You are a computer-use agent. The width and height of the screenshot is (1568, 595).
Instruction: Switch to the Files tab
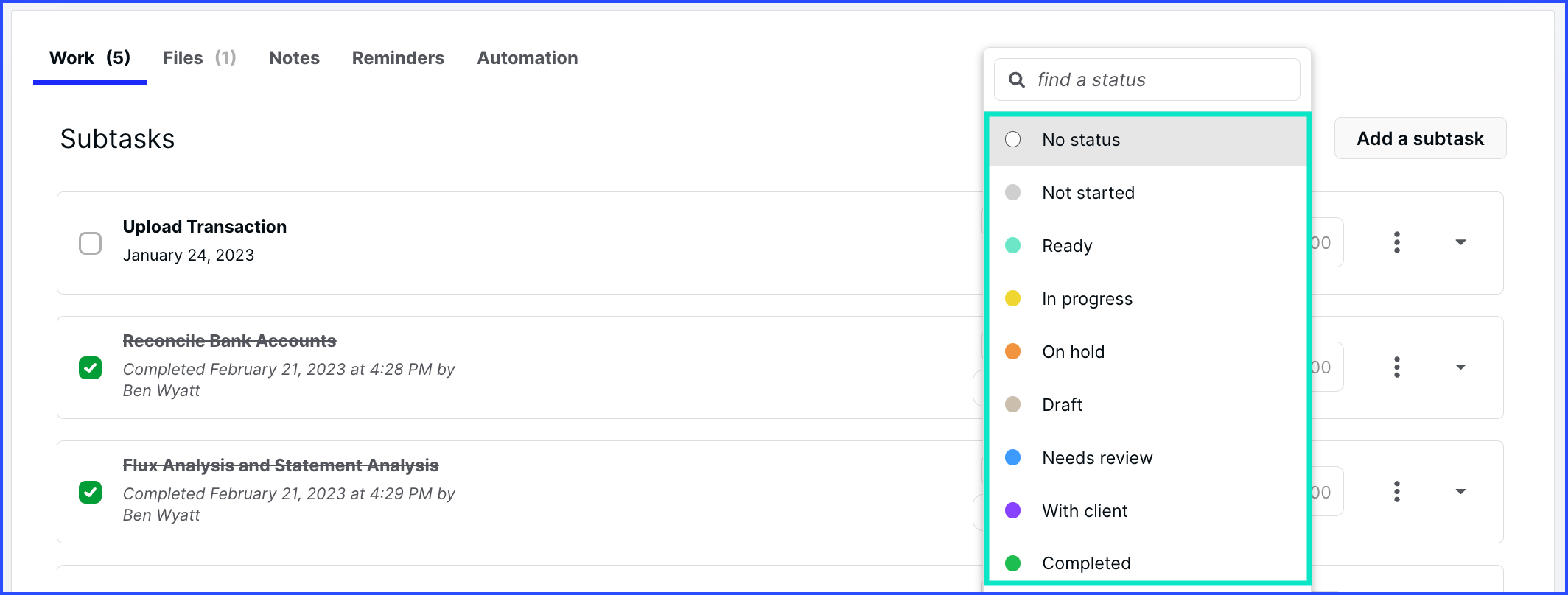pyautogui.click(x=199, y=58)
